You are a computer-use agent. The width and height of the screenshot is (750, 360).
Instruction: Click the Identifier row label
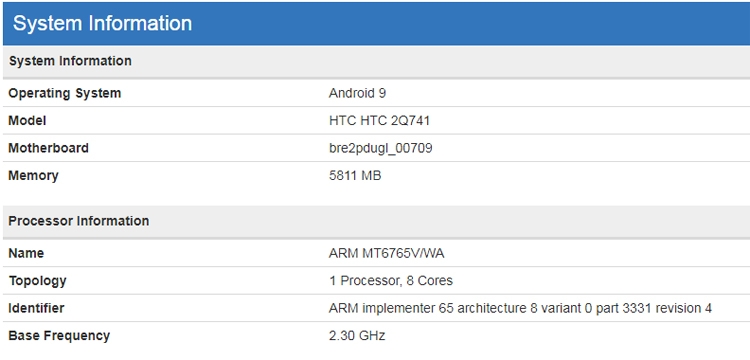(36, 308)
